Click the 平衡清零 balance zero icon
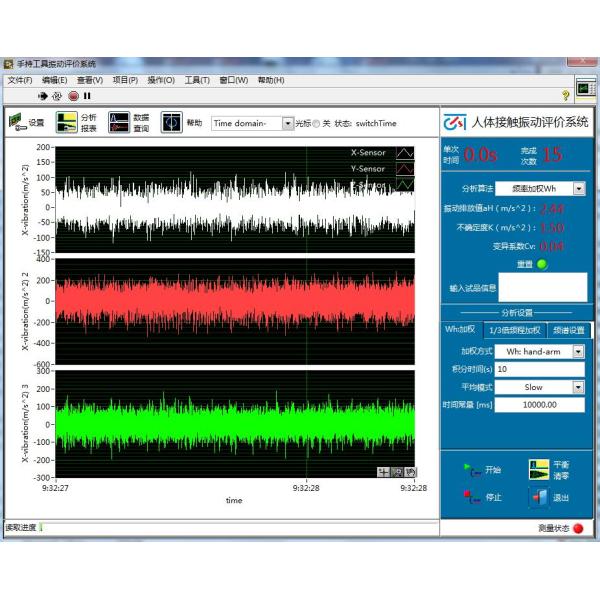 coord(538,469)
